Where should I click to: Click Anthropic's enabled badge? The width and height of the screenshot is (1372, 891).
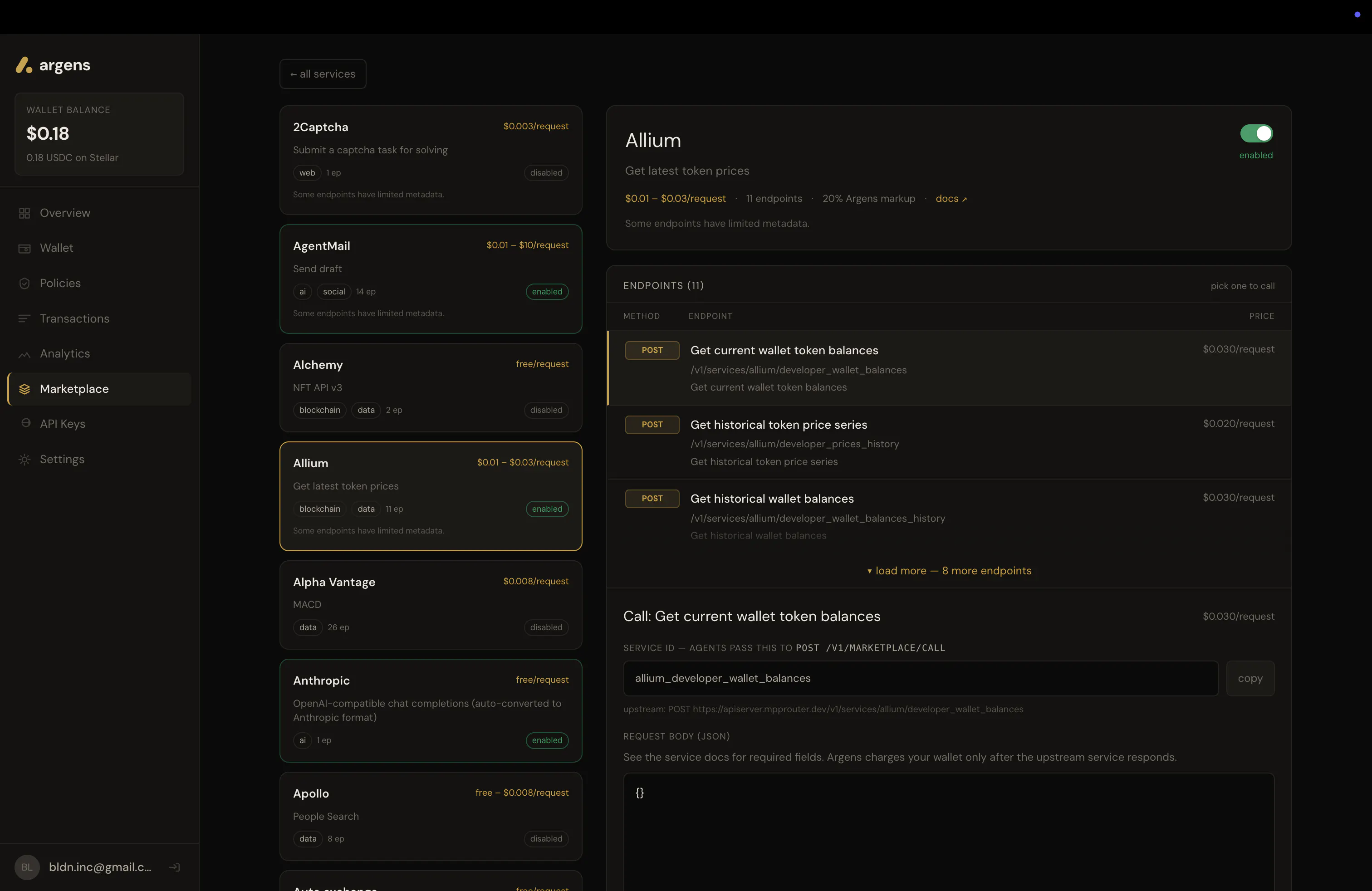[x=547, y=740]
